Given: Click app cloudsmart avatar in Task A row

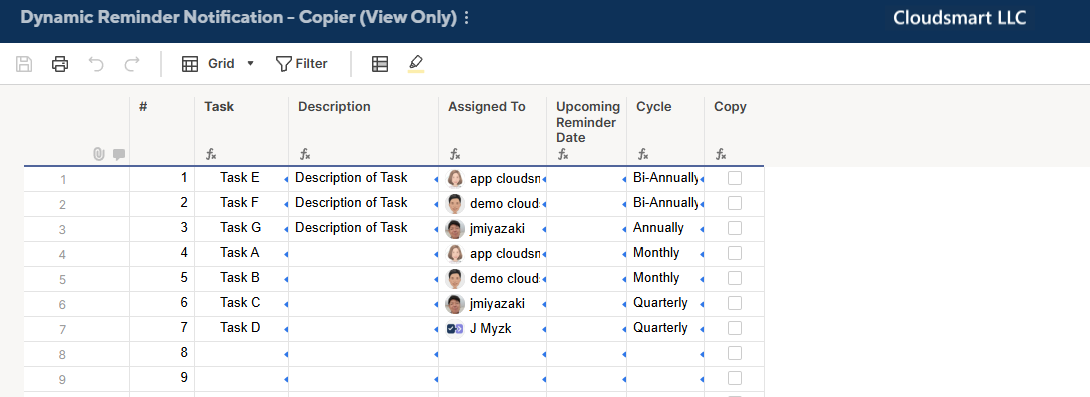Looking at the screenshot, I should 455,254.
